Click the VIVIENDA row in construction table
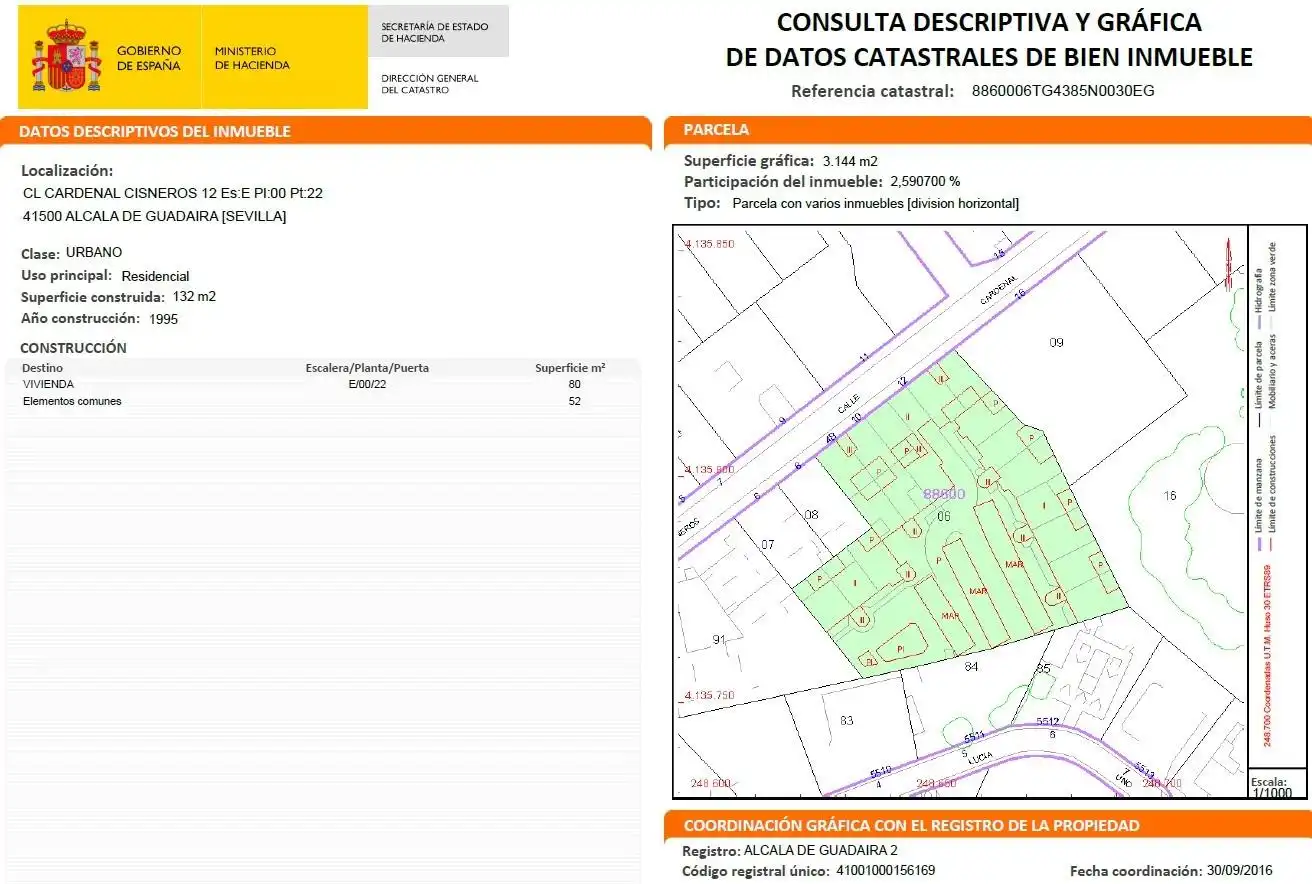 pos(322,384)
